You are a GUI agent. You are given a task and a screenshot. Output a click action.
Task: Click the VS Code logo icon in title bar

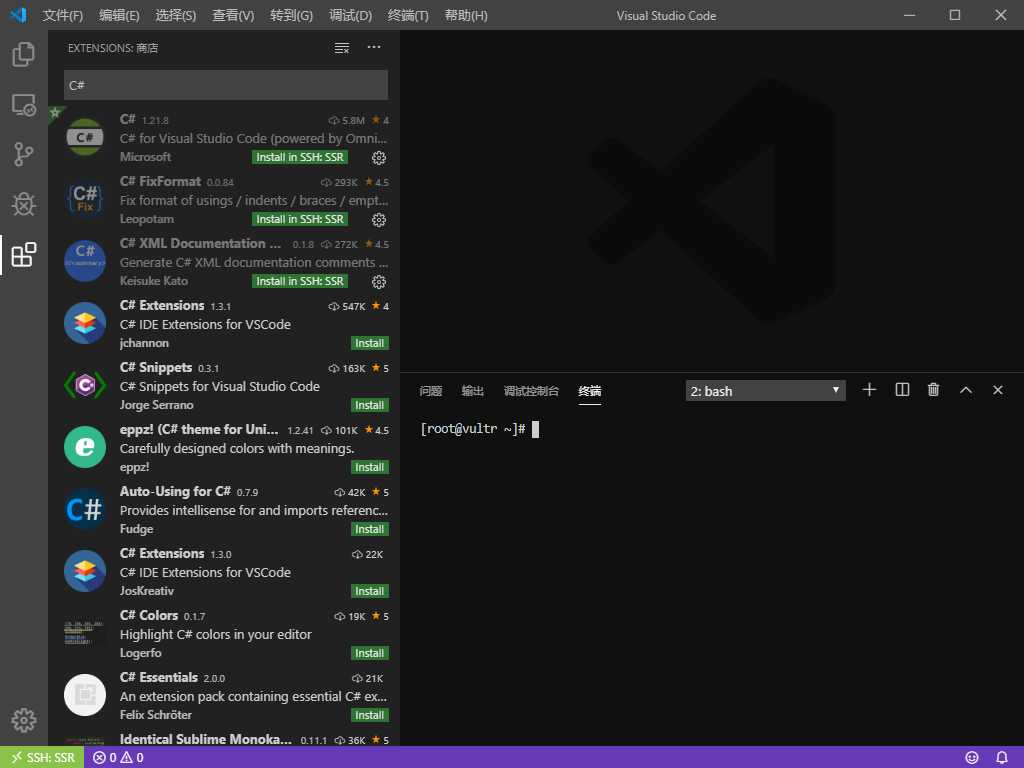(19, 14)
